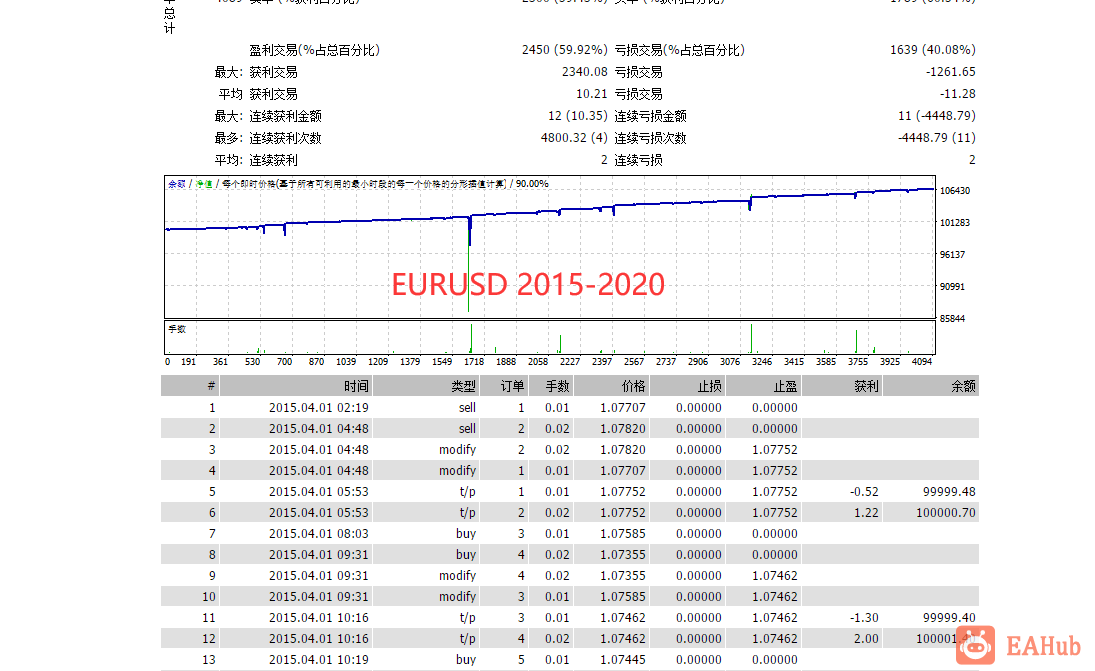Select the time cell 2015.04.01 02:19

[318, 408]
